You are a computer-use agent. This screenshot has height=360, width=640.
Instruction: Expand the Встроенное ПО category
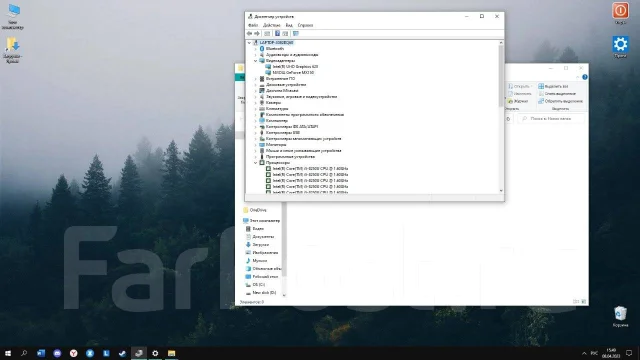pyautogui.click(x=256, y=79)
